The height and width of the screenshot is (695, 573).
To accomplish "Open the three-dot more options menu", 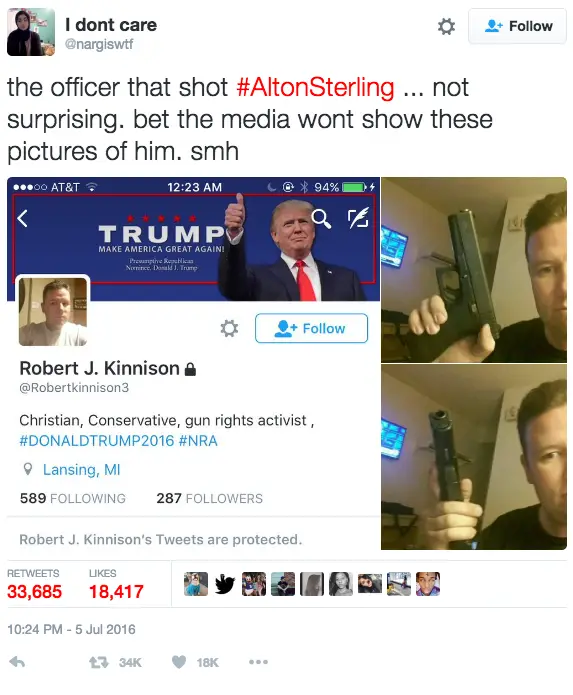I will [258, 662].
